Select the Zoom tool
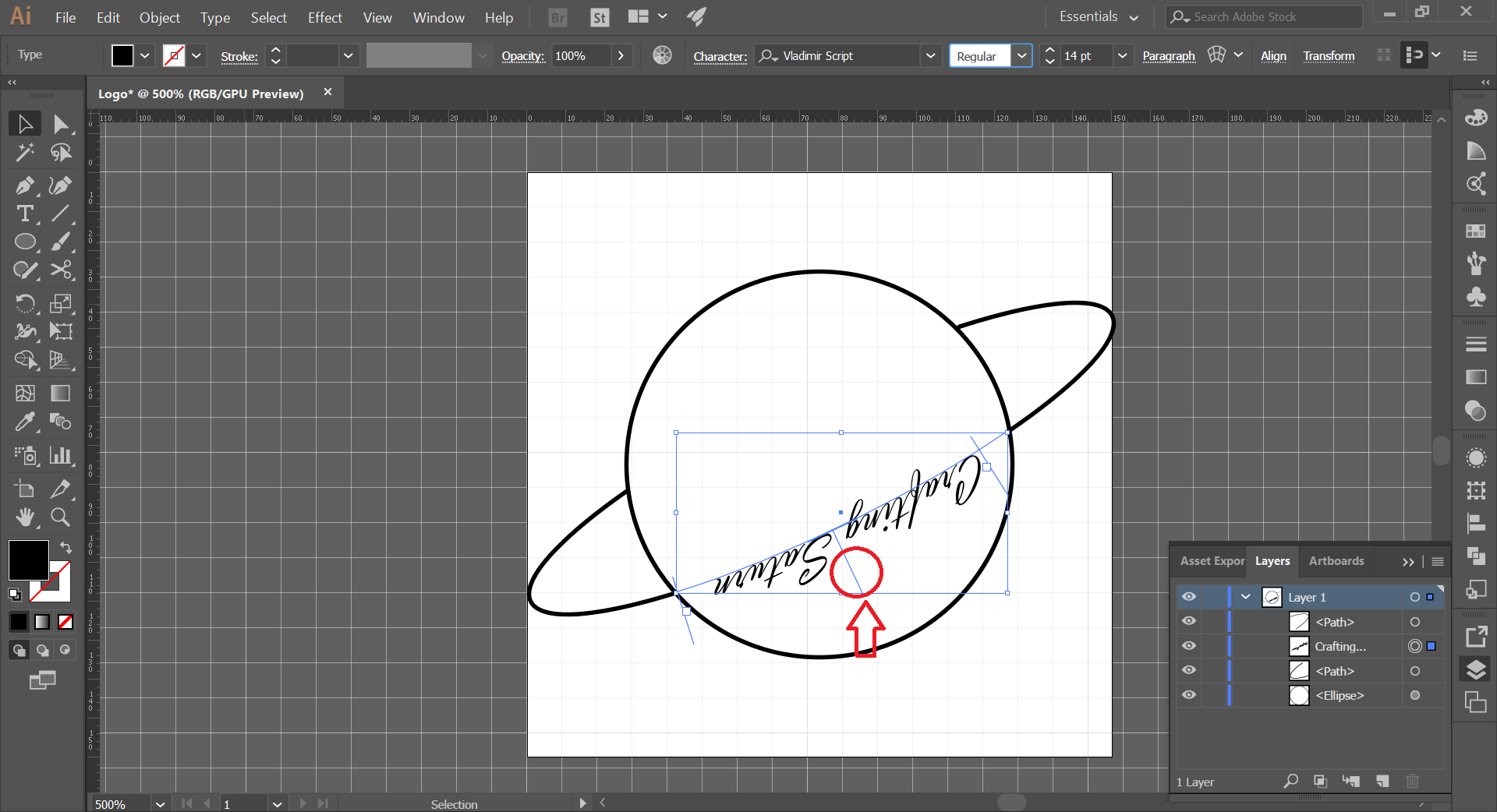Screen dimensions: 1497x812 click(61, 517)
